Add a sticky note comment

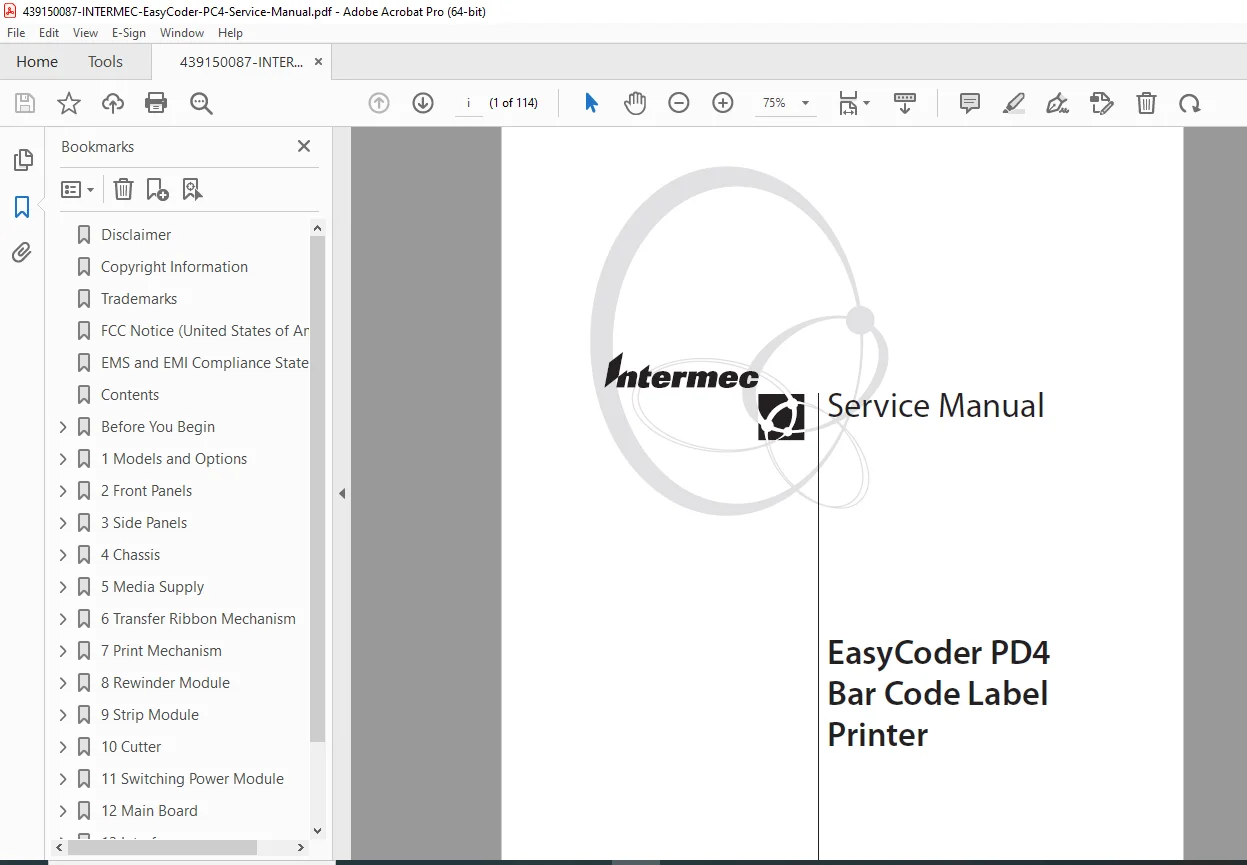pos(969,103)
